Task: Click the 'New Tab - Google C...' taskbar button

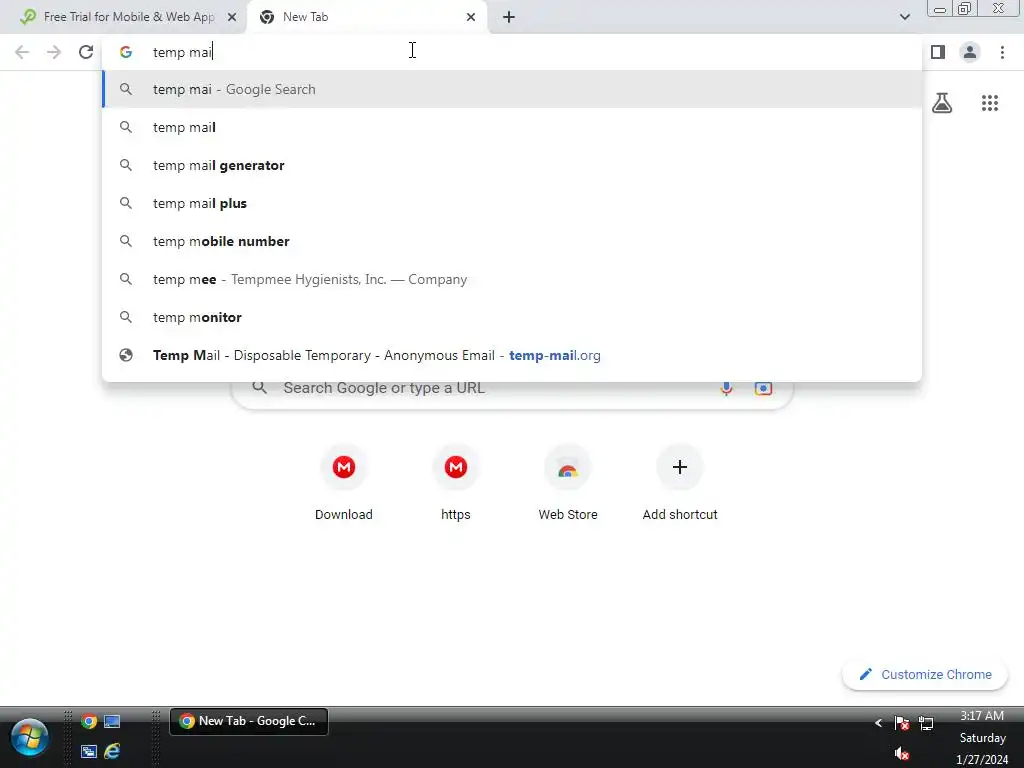Action: (x=248, y=722)
